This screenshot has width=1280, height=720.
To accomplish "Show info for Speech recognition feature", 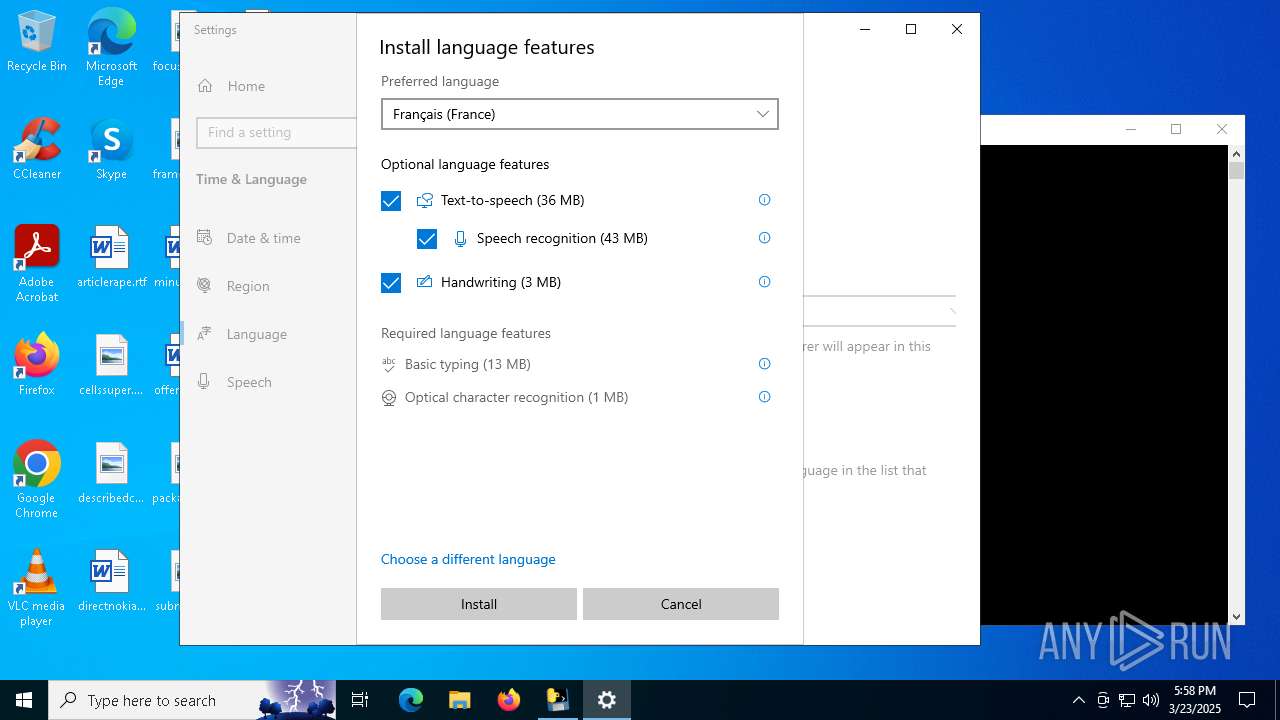I will 765,238.
